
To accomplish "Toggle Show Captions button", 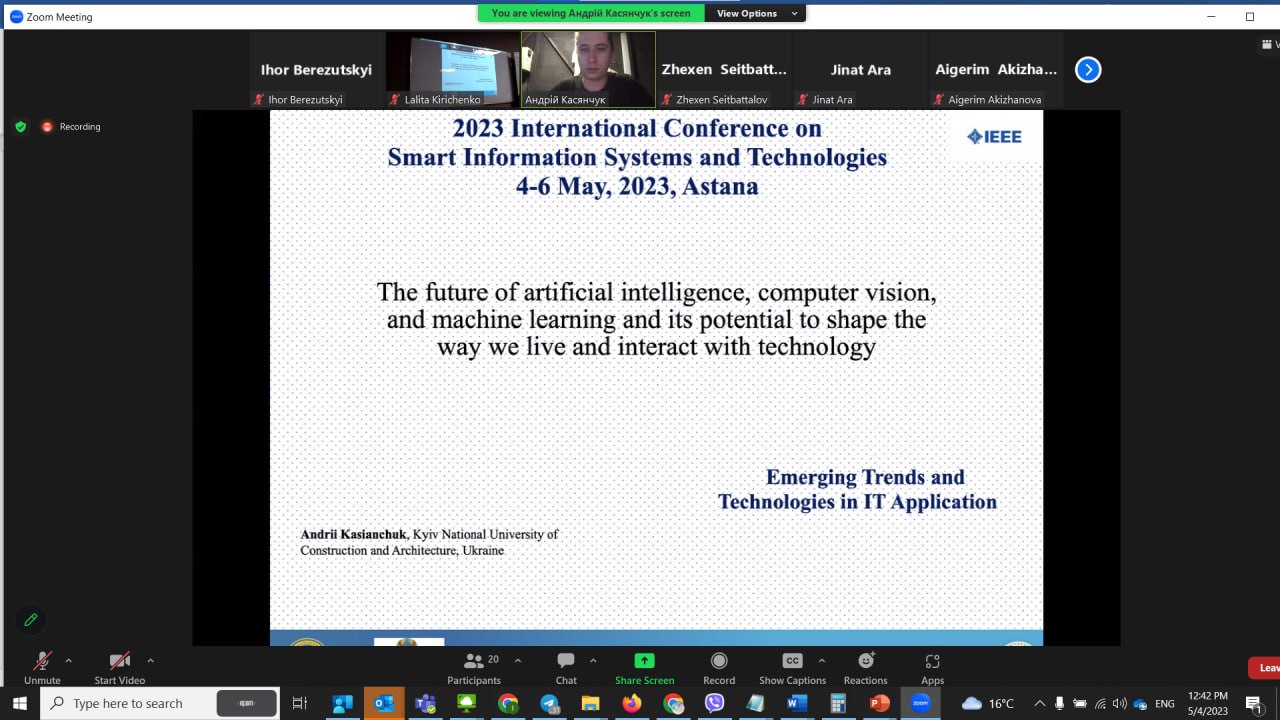I will point(792,667).
